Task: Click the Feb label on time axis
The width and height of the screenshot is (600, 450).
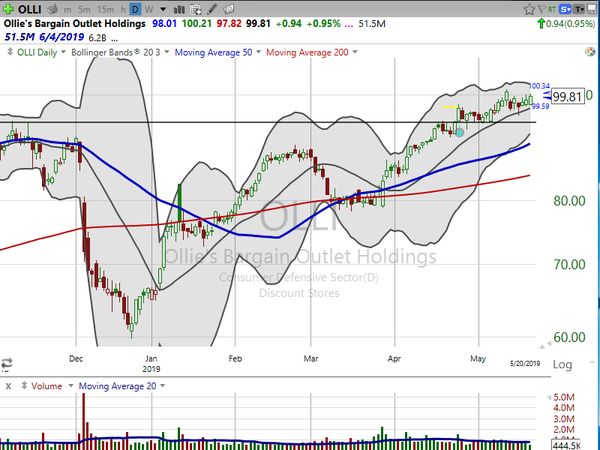Action: click(x=235, y=359)
